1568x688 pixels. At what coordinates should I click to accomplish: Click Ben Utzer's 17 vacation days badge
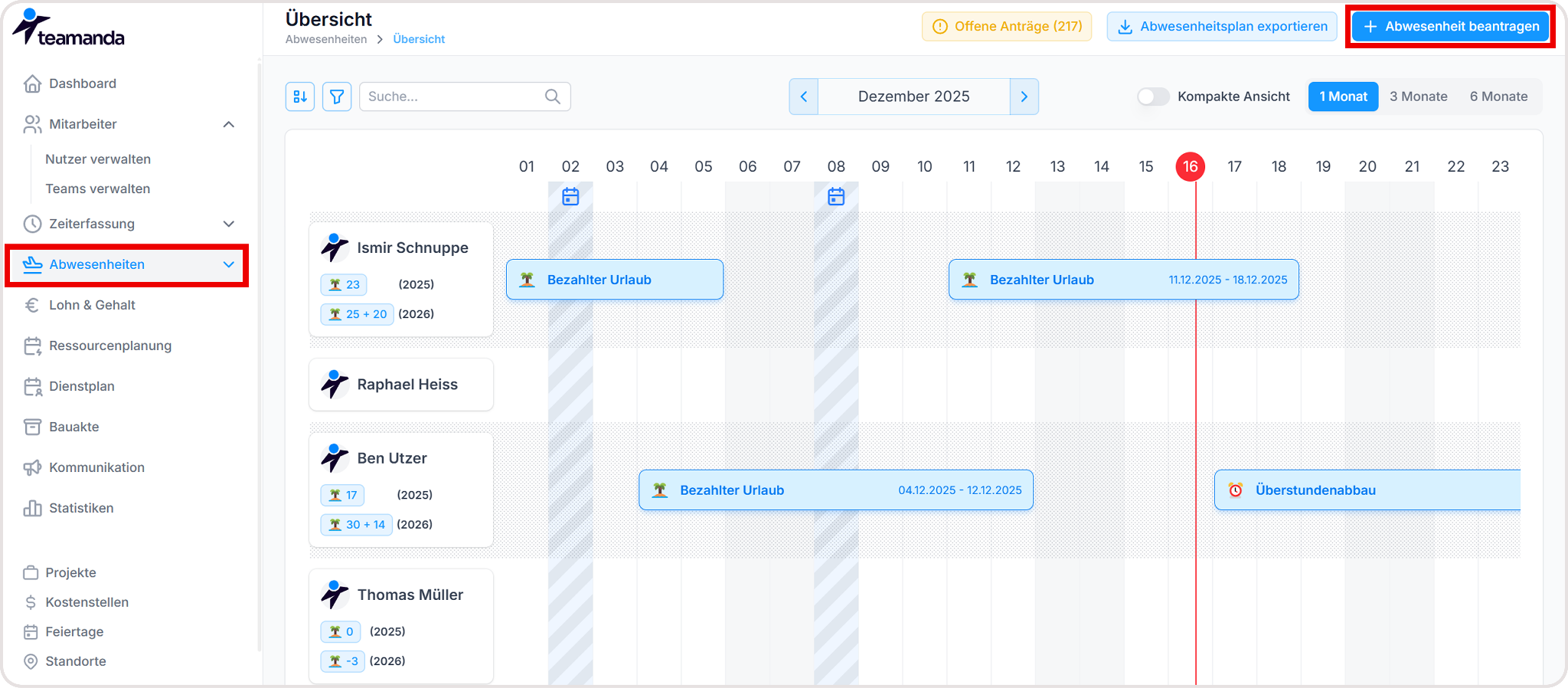(x=342, y=495)
